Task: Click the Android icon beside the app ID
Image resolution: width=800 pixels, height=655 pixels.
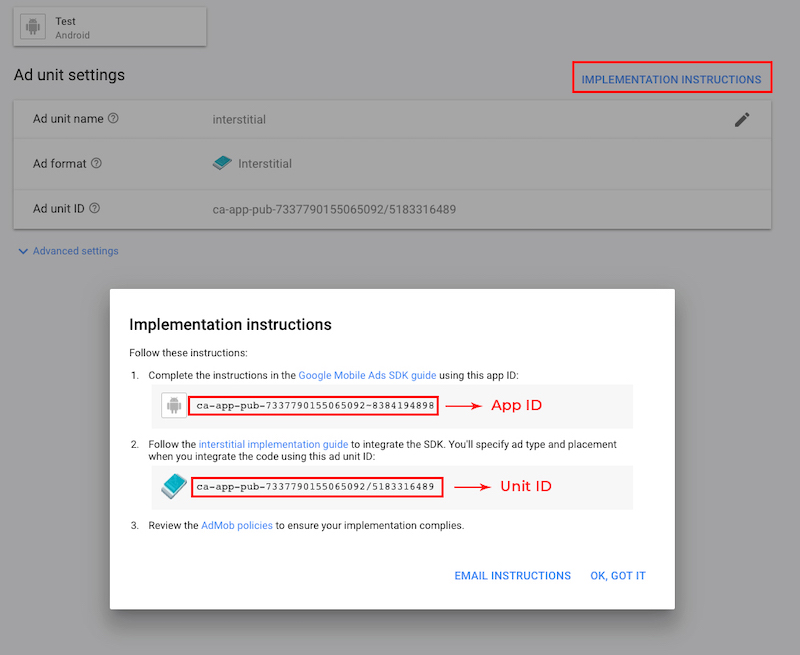Action: click(x=174, y=406)
